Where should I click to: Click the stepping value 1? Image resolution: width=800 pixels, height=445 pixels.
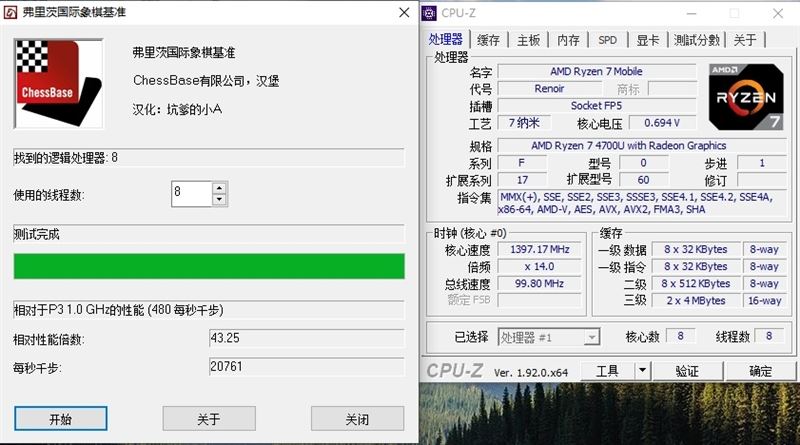click(762, 163)
